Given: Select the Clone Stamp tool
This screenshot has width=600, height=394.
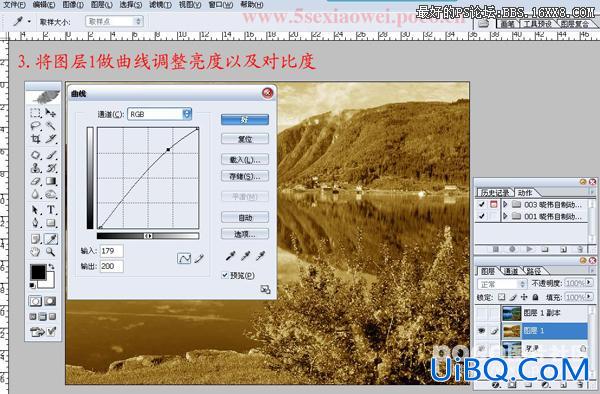Looking at the screenshot, I should (35, 168).
